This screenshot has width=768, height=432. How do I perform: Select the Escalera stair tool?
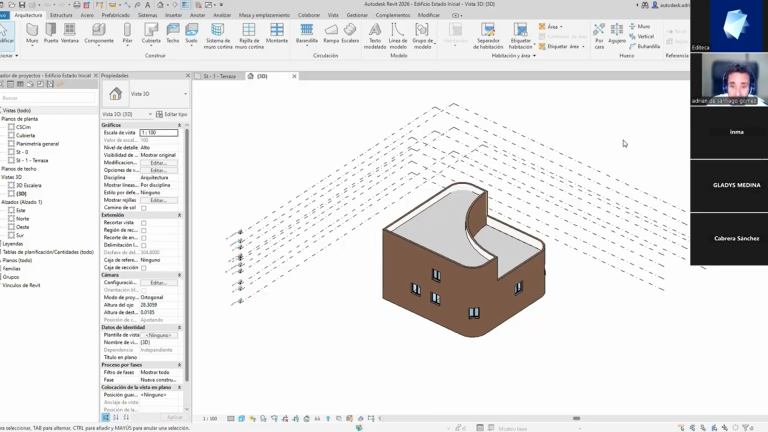coord(350,33)
